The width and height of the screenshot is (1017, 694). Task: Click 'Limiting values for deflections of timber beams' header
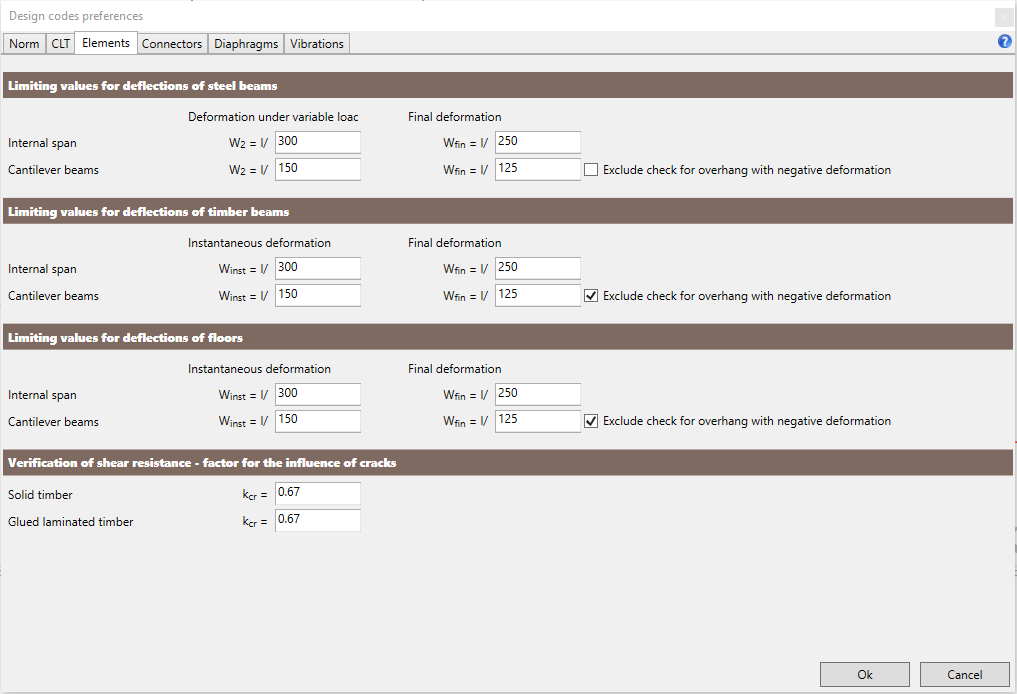click(x=508, y=211)
